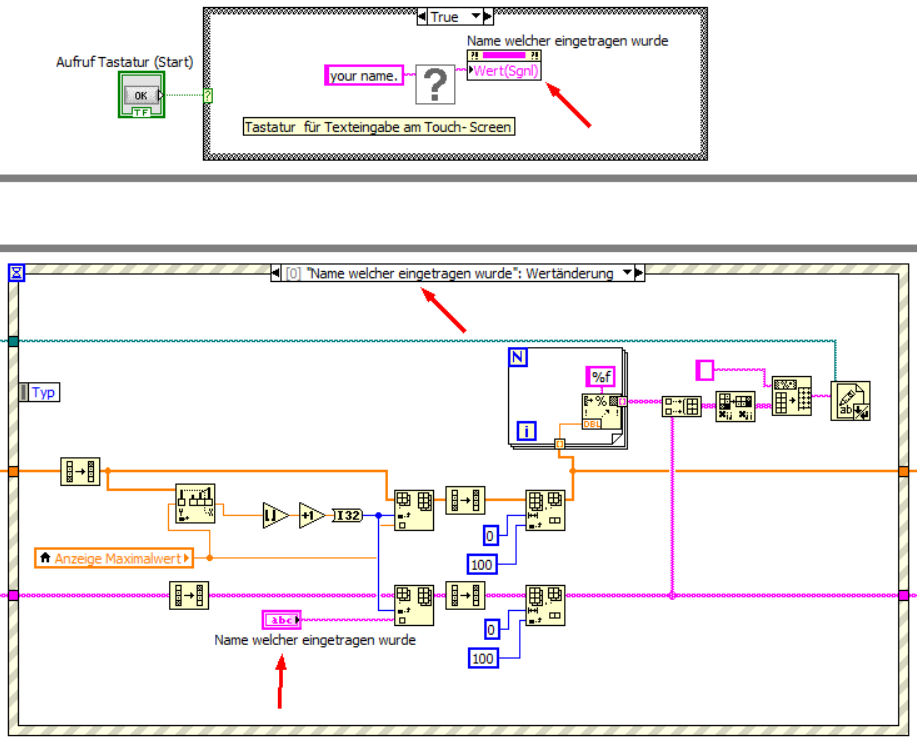The width and height of the screenshot is (917, 745).
Task: Select the array node between pink insert and subset
Action: (465, 595)
